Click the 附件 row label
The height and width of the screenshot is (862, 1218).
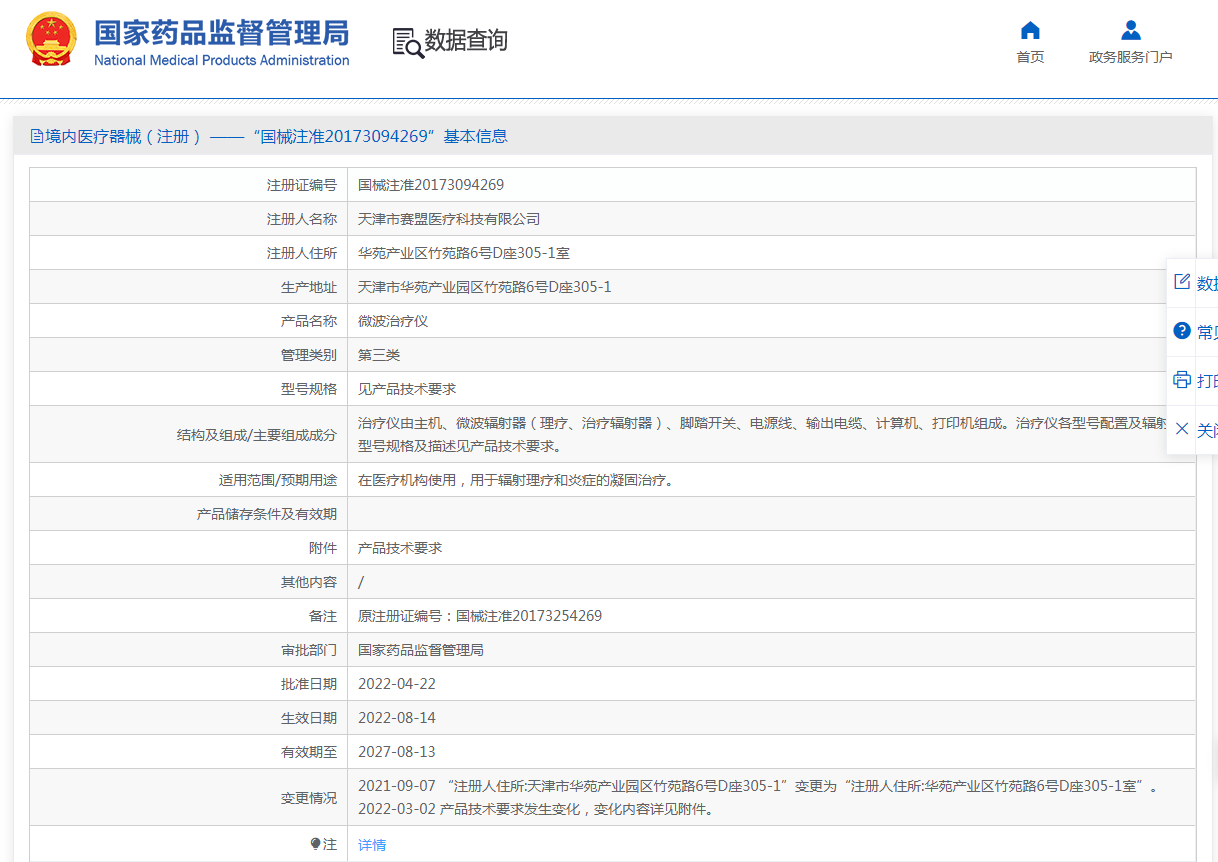coord(323,548)
